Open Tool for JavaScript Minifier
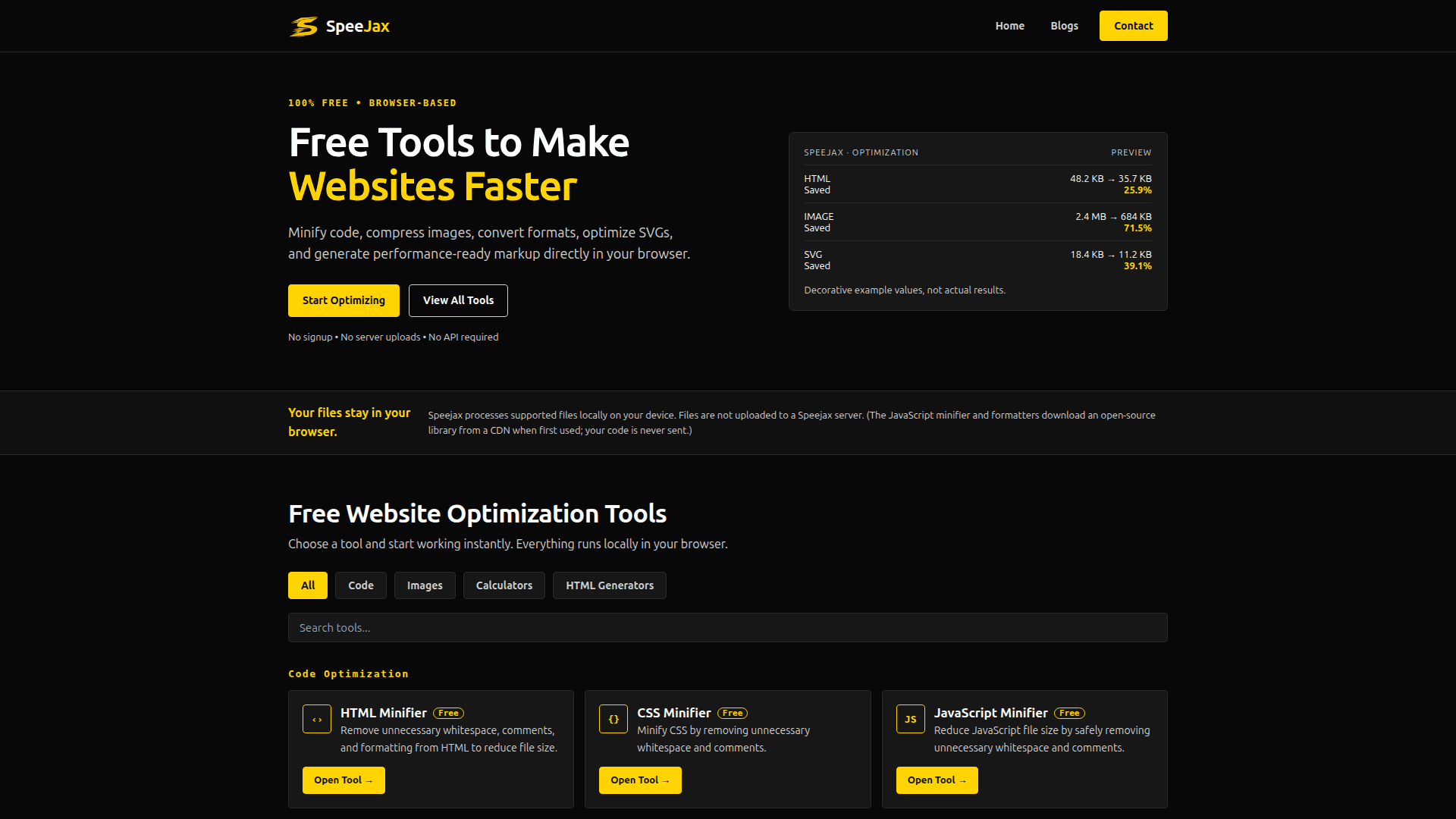 click(937, 780)
